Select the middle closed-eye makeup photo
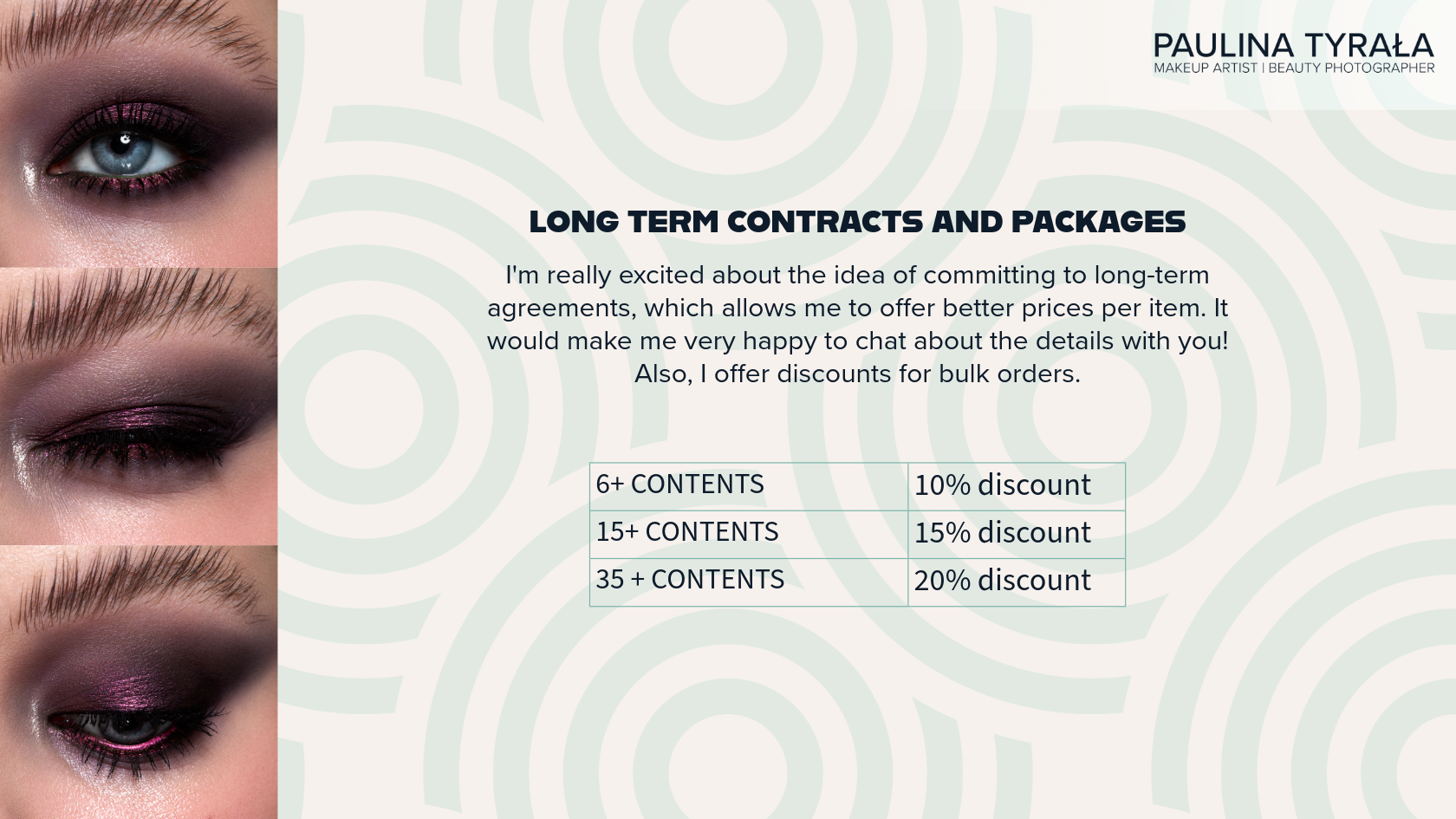 click(139, 407)
